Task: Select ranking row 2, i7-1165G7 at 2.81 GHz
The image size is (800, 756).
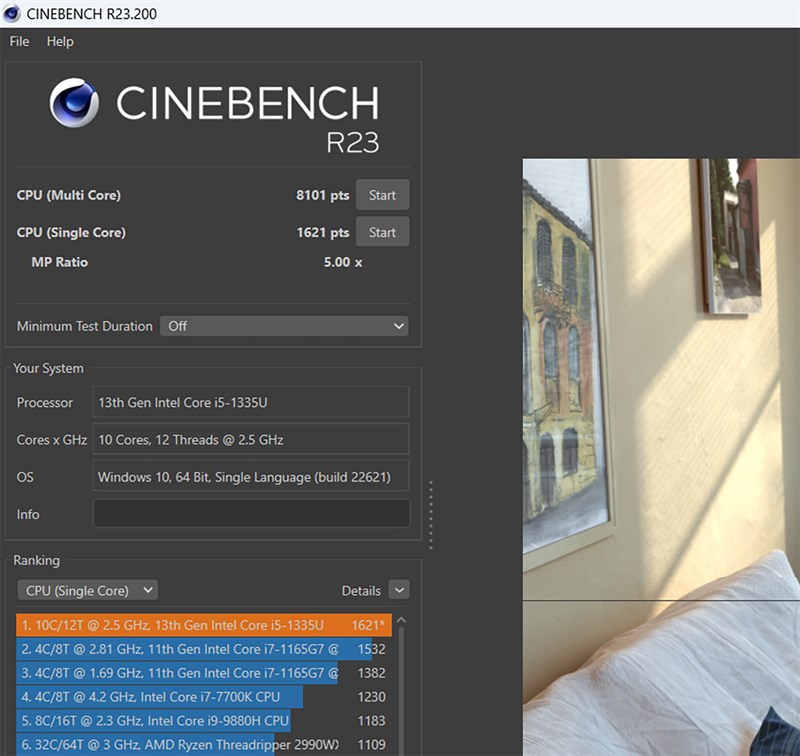Action: coord(204,649)
